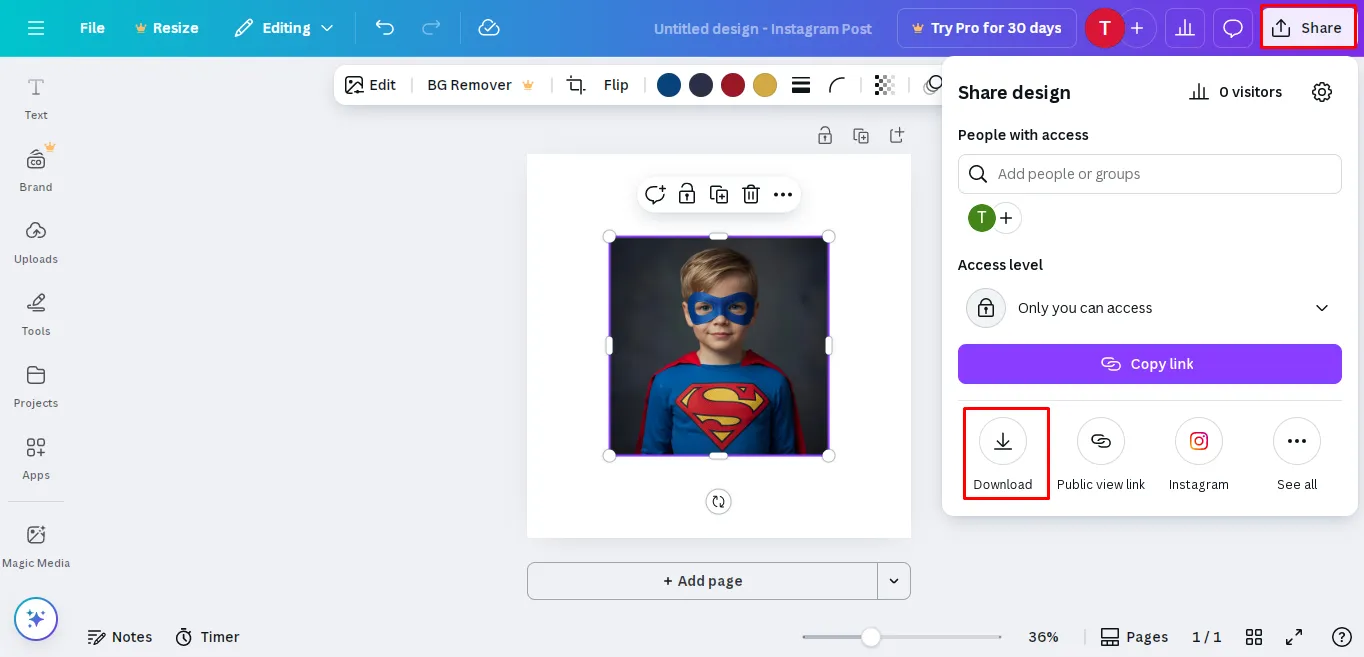Click the Copy link button
The height and width of the screenshot is (657, 1364).
pyautogui.click(x=1150, y=364)
